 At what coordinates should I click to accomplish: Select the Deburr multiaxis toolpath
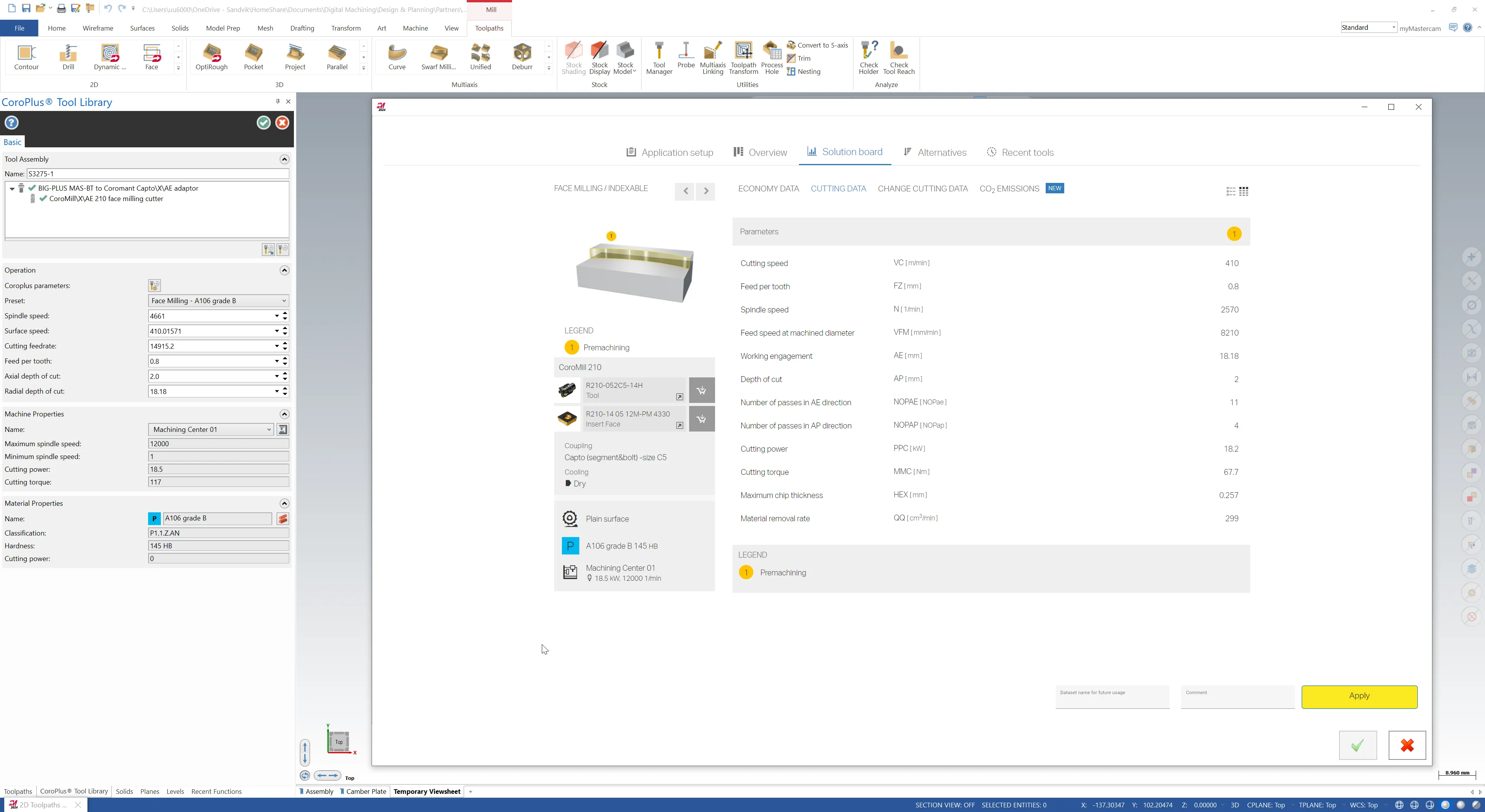click(522, 56)
